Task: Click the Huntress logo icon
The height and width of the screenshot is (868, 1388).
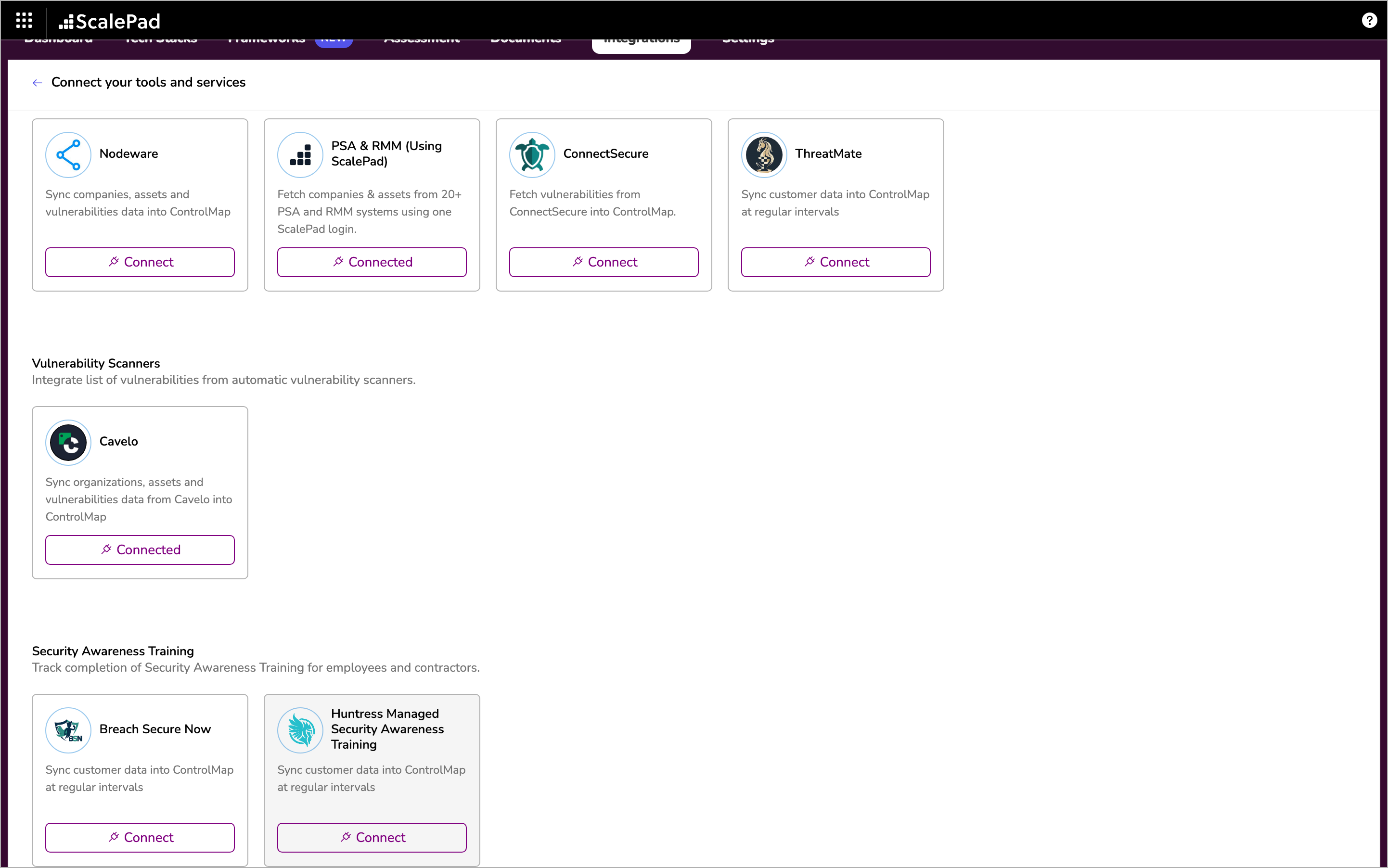Action: coord(300,729)
